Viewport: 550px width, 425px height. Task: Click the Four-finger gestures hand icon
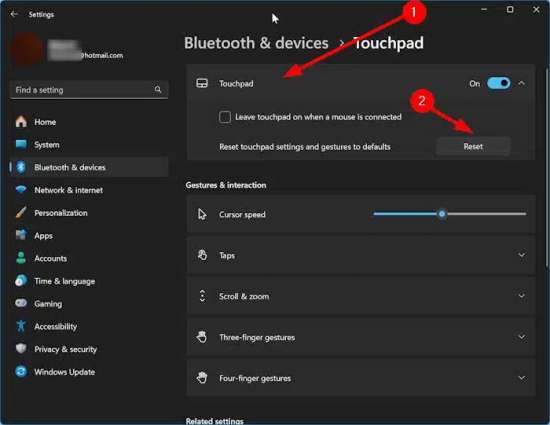pos(202,378)
